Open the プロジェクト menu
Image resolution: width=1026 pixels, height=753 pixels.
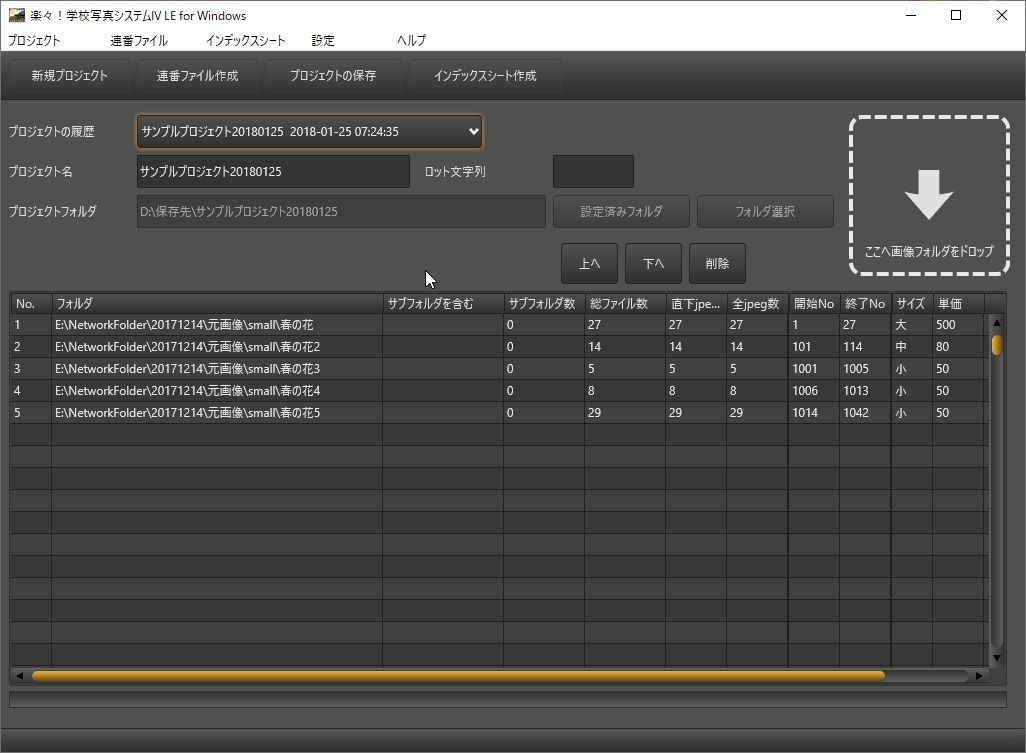[x=34, y=41]
